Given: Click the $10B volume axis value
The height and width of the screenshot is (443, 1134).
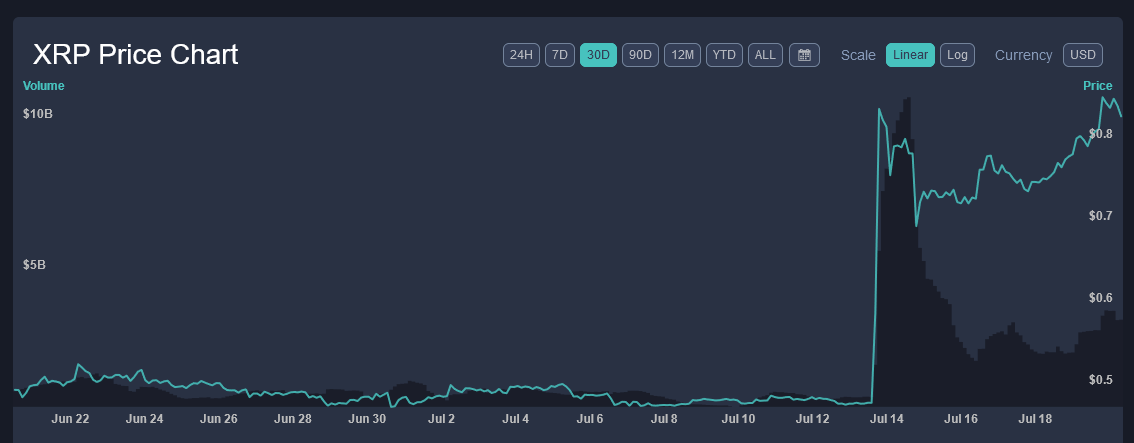Looking at the screenshot, I should (38, 114).
